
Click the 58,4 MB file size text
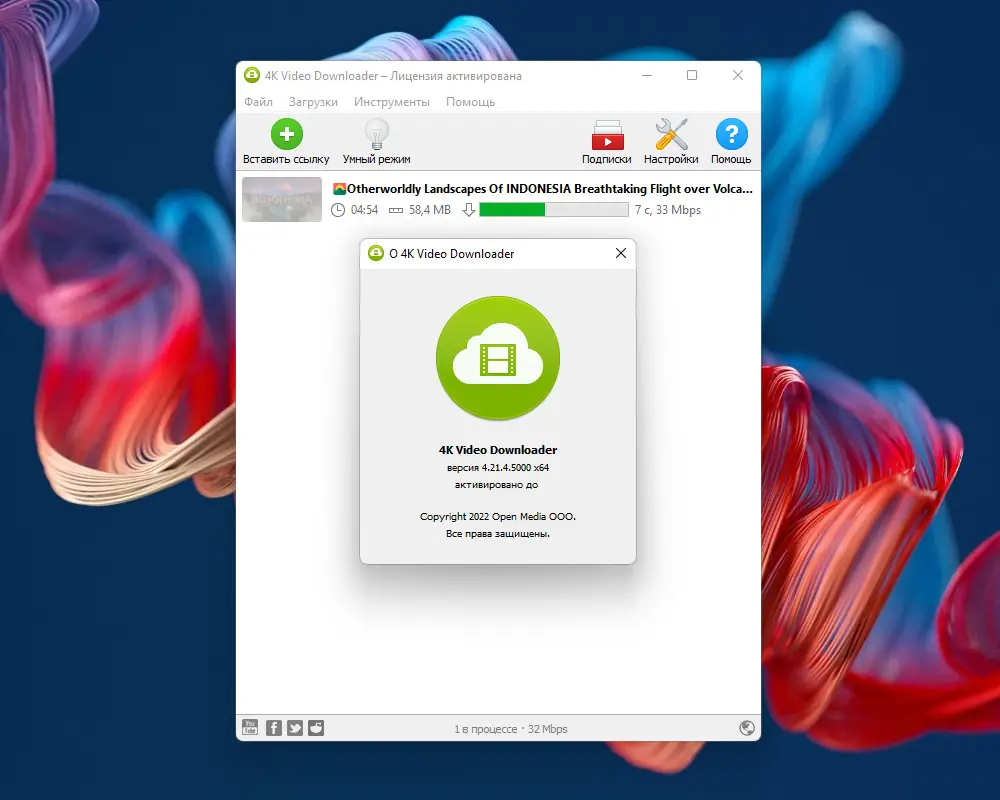(x=430, y=210)
